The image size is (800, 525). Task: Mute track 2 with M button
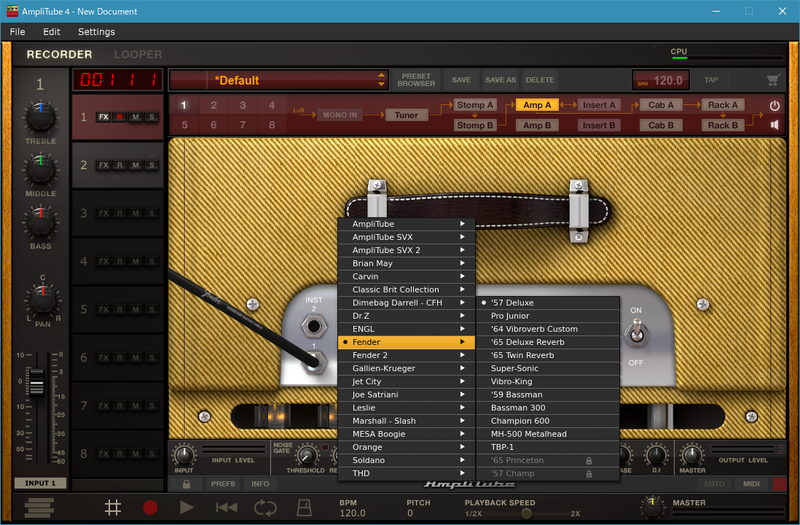click(136, 165)
